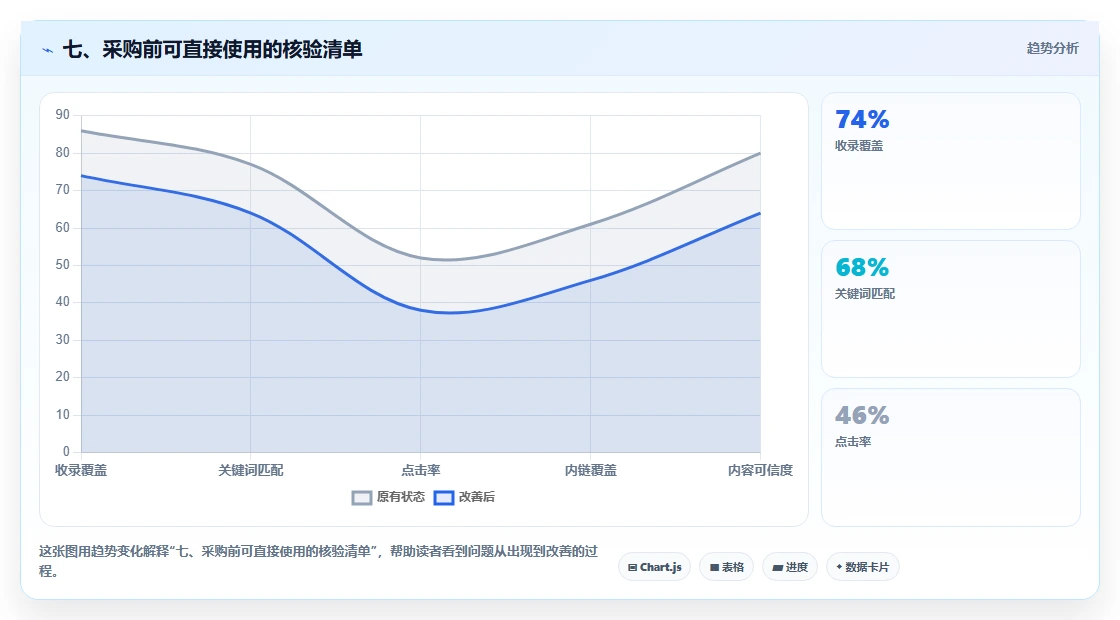Click the 90 y-axis value

pyautogui.click(x=63, y=115)
